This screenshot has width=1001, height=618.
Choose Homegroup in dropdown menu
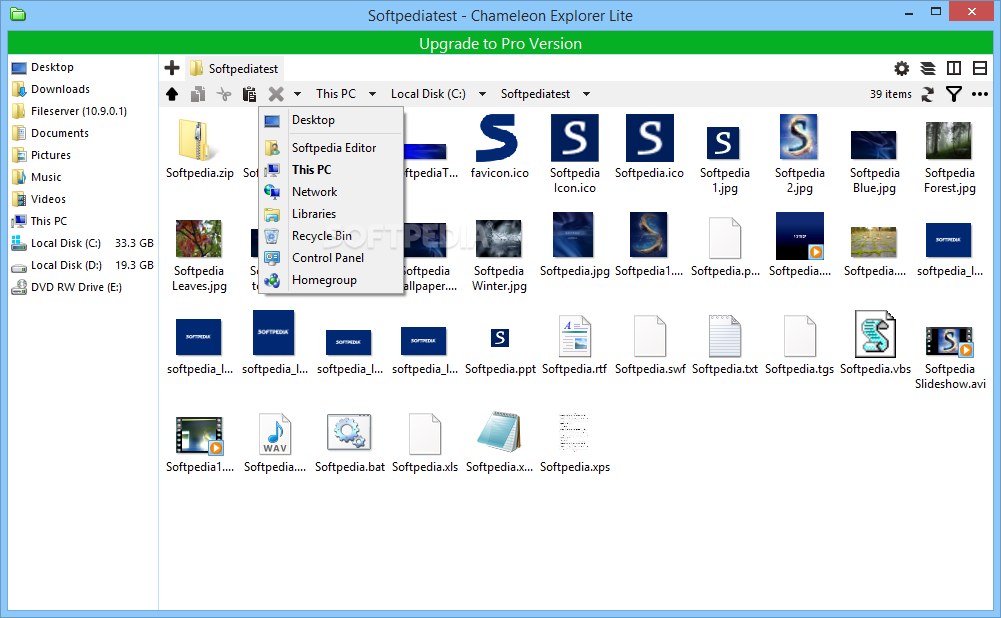(331, 280)
